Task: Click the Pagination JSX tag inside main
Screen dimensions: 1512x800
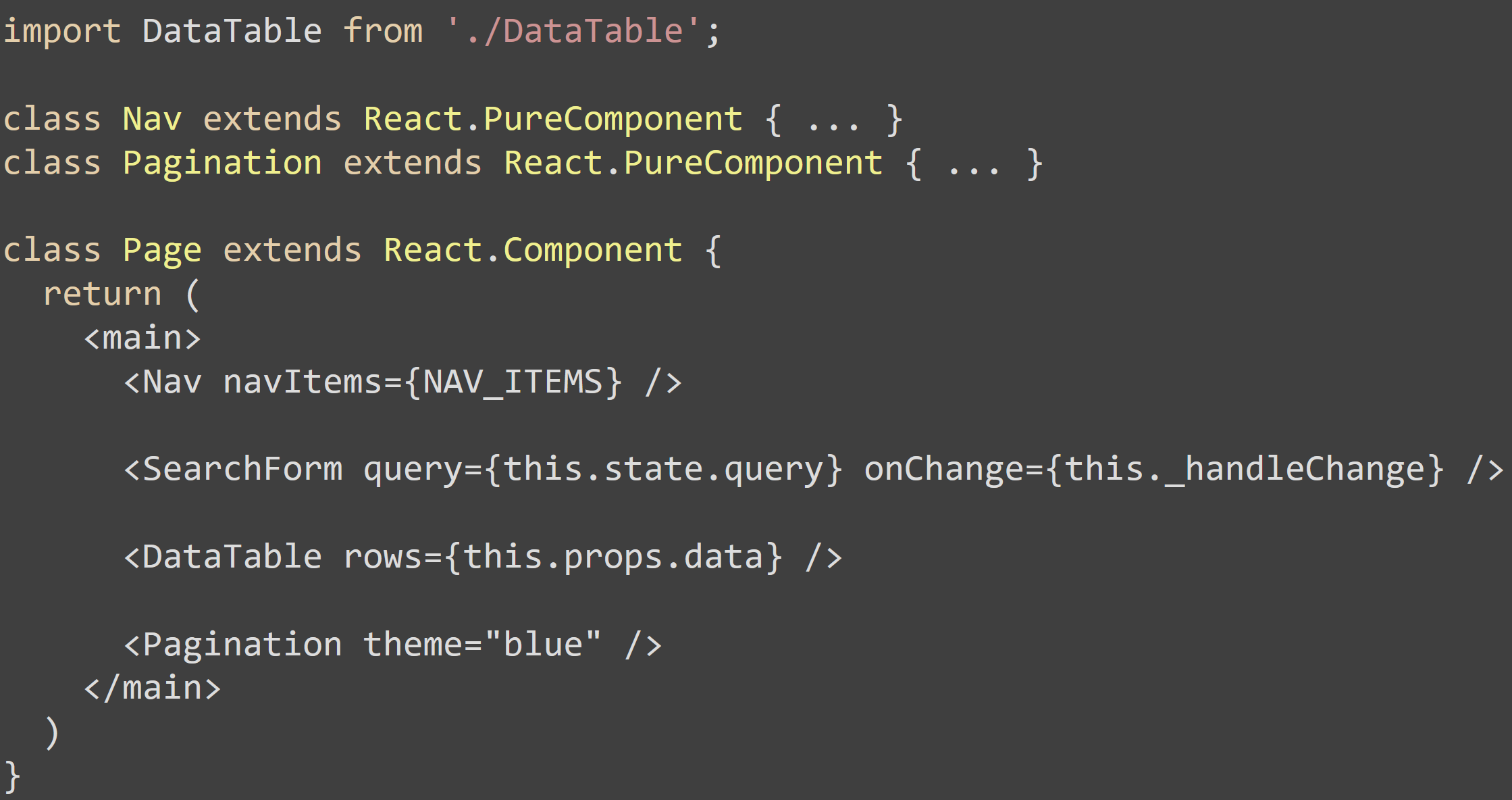Action: click(242, 644)
